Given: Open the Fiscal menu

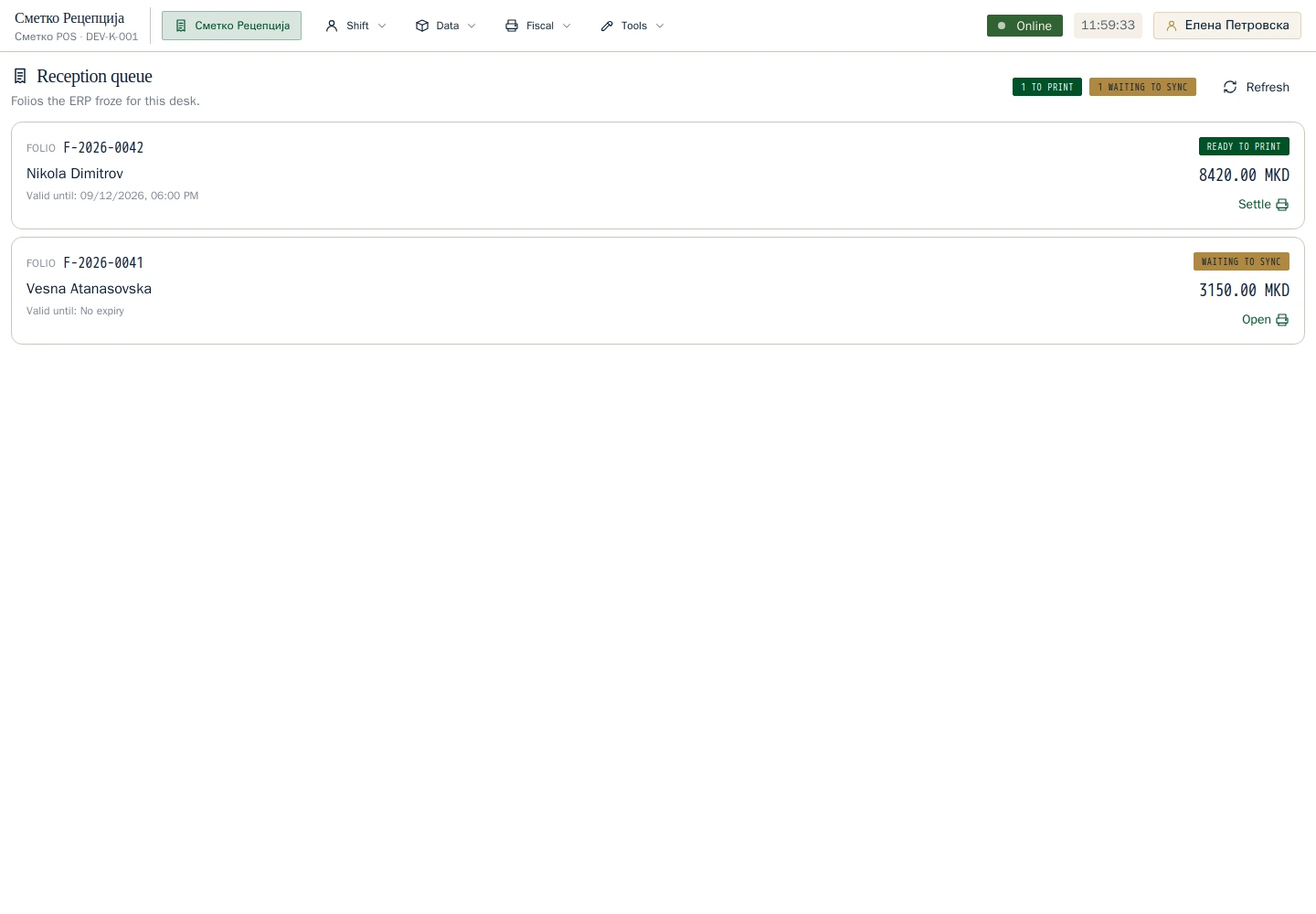Looking at the screenshot, I should pyautogui.click(x=538, y=26).
